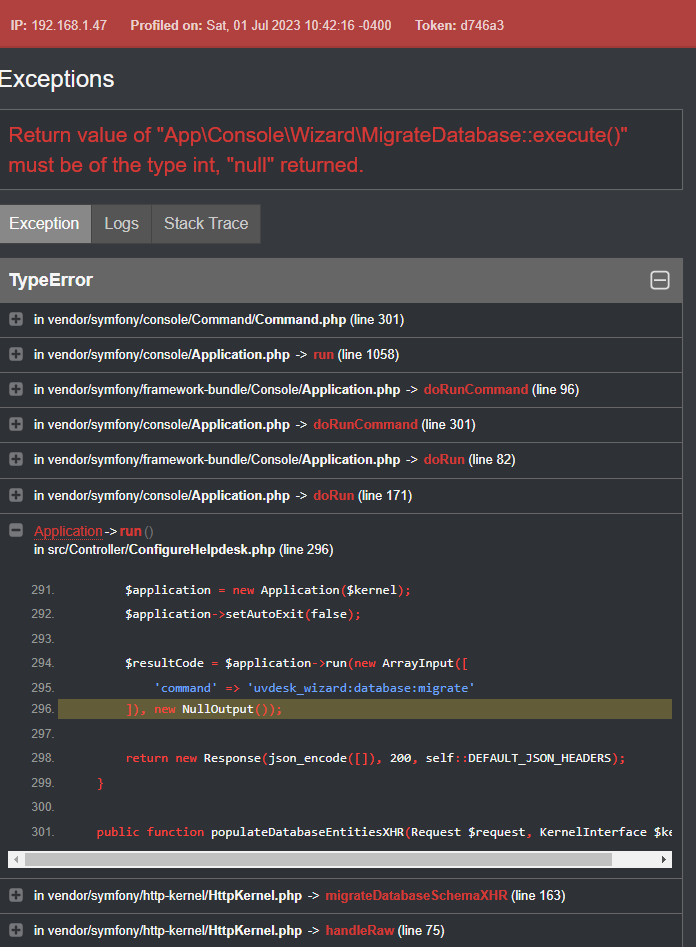Click the red Application class link
696x947 pixels.
(68, 531)
